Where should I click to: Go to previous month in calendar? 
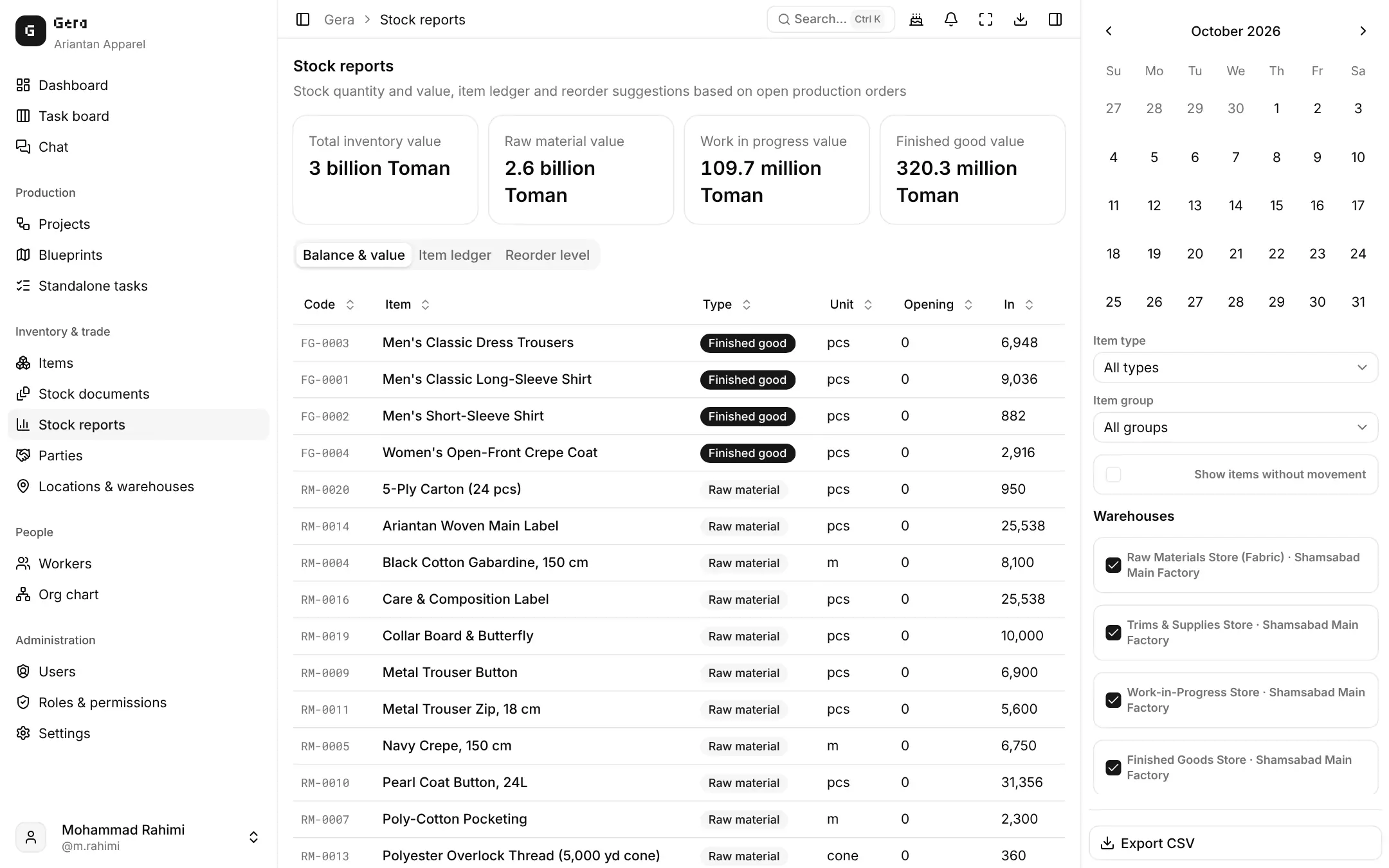(1109, 31)
